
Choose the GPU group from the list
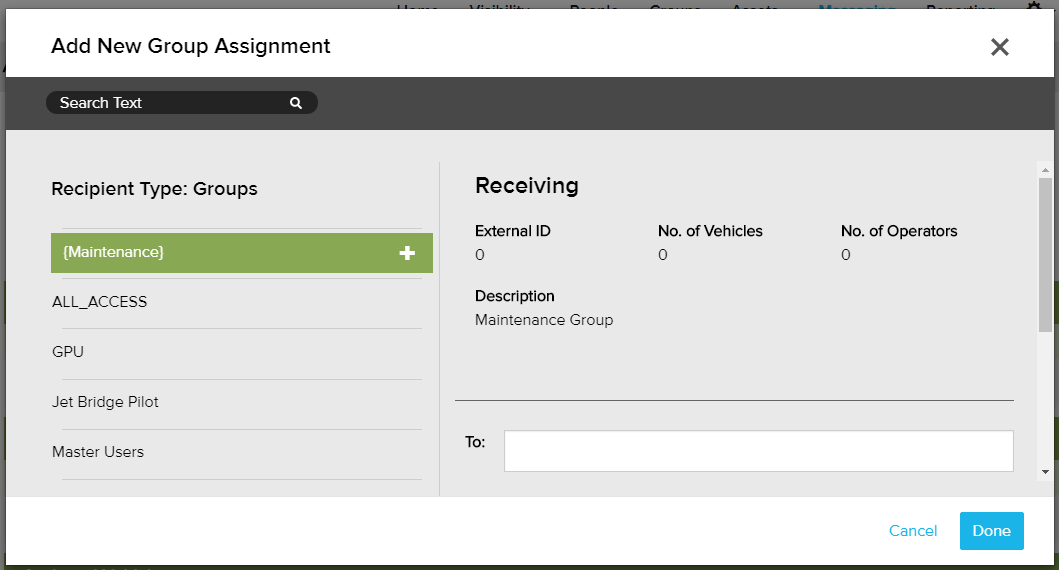tap(68, 352)
